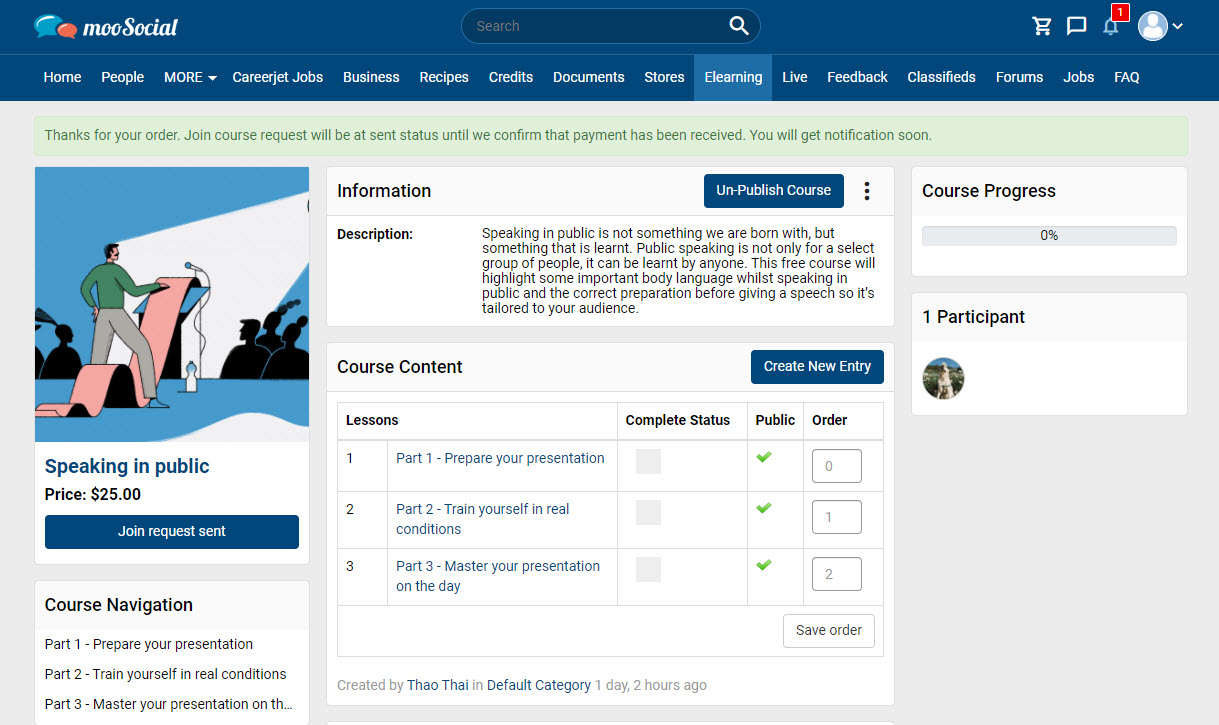Open lesson link Part 3 - Master your presentation

498,576
